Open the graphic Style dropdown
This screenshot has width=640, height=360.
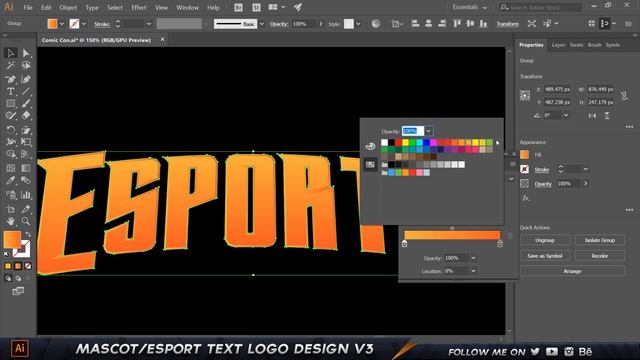(358, 24)
